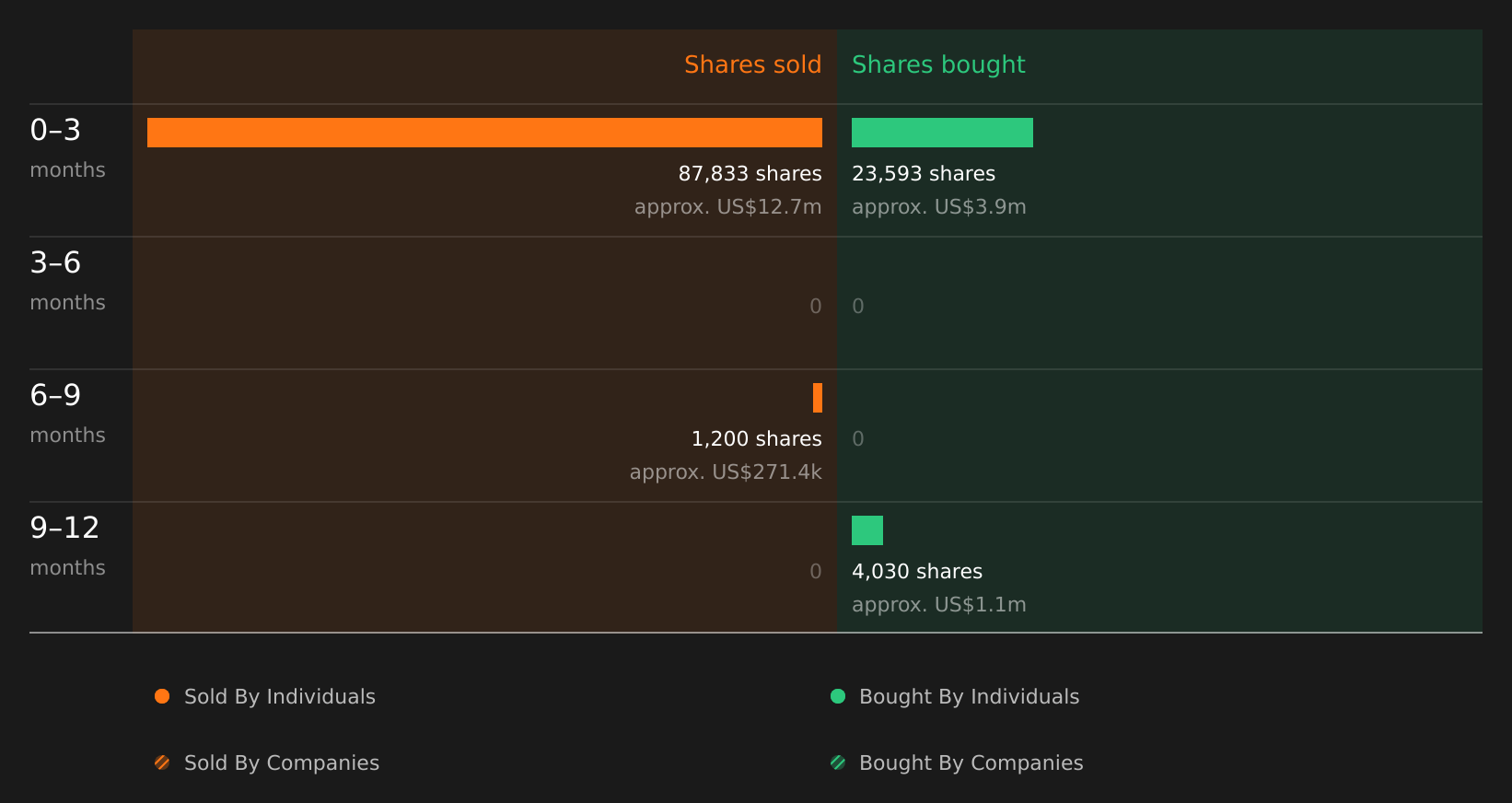
Task: Click the sold 0 in 3–6 months row
Action: (816, 307)
